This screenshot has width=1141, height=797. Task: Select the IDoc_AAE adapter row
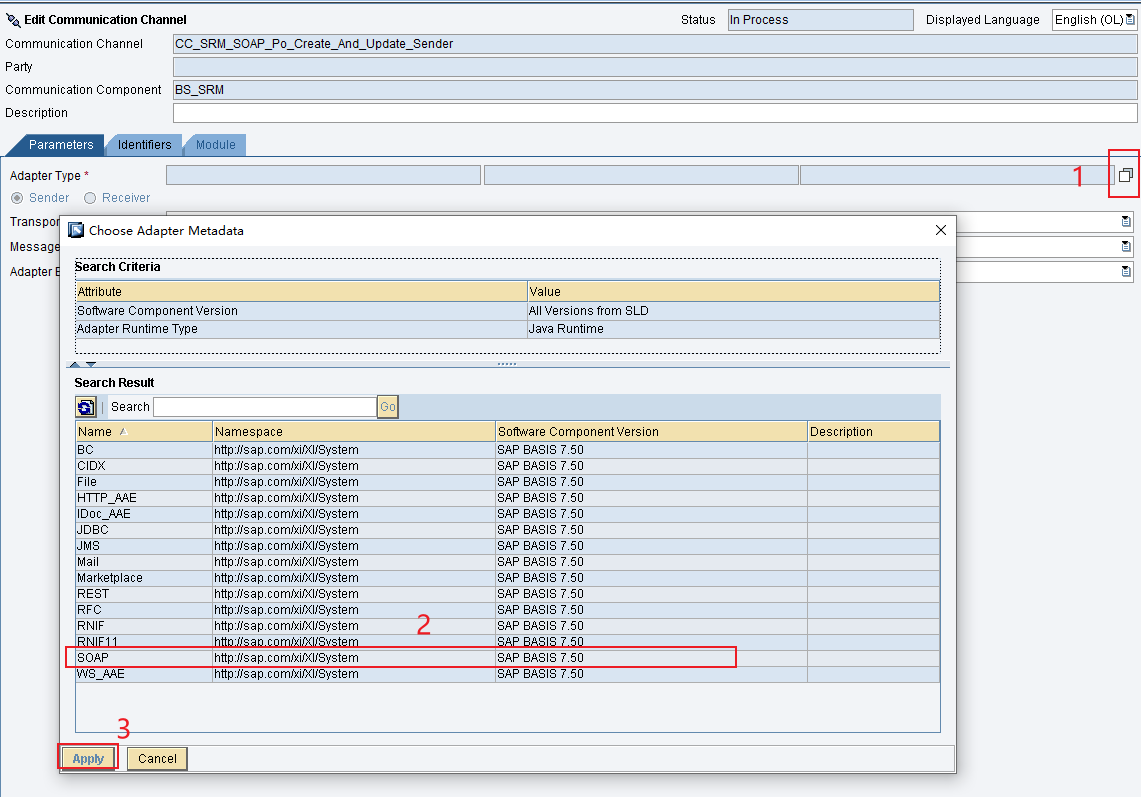pos(507,514)
